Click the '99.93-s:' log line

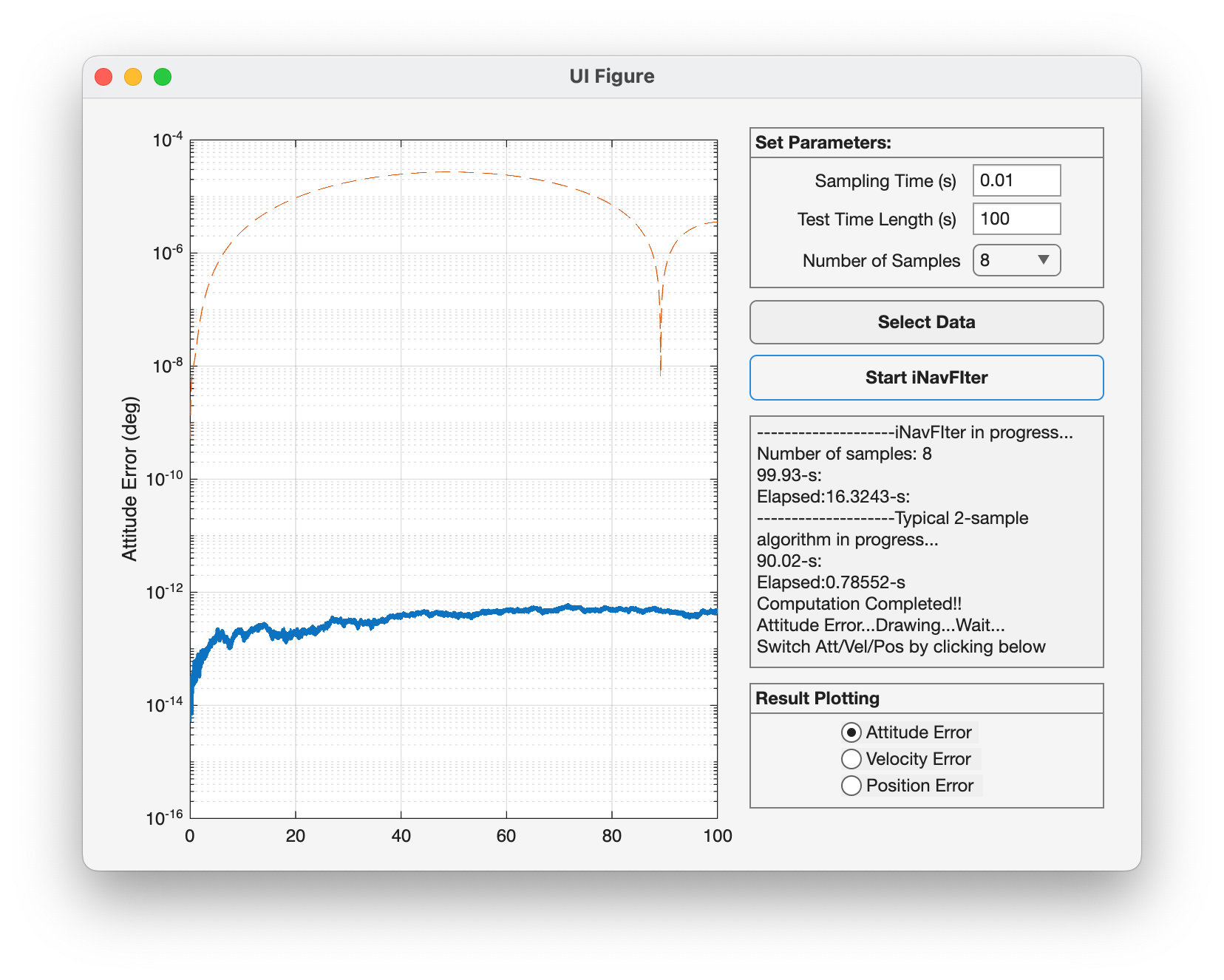(789, 475)
